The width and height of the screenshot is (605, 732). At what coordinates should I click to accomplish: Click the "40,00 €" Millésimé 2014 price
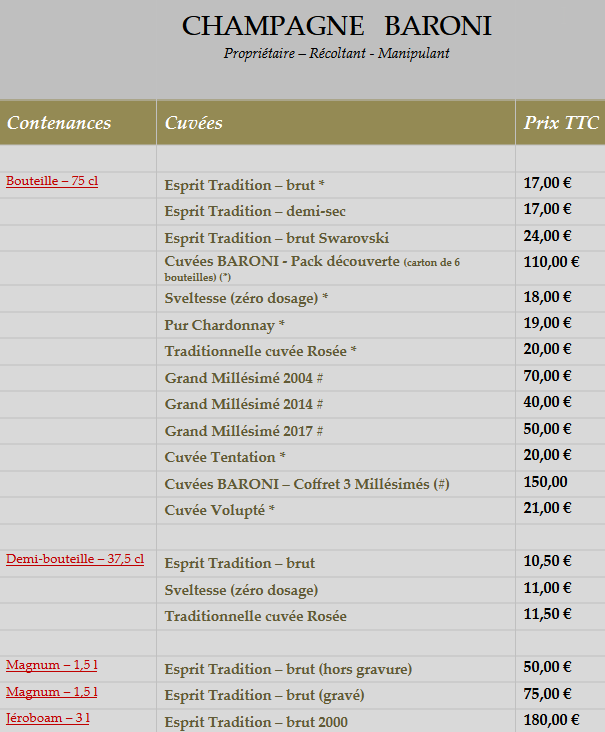pos(547,402)
